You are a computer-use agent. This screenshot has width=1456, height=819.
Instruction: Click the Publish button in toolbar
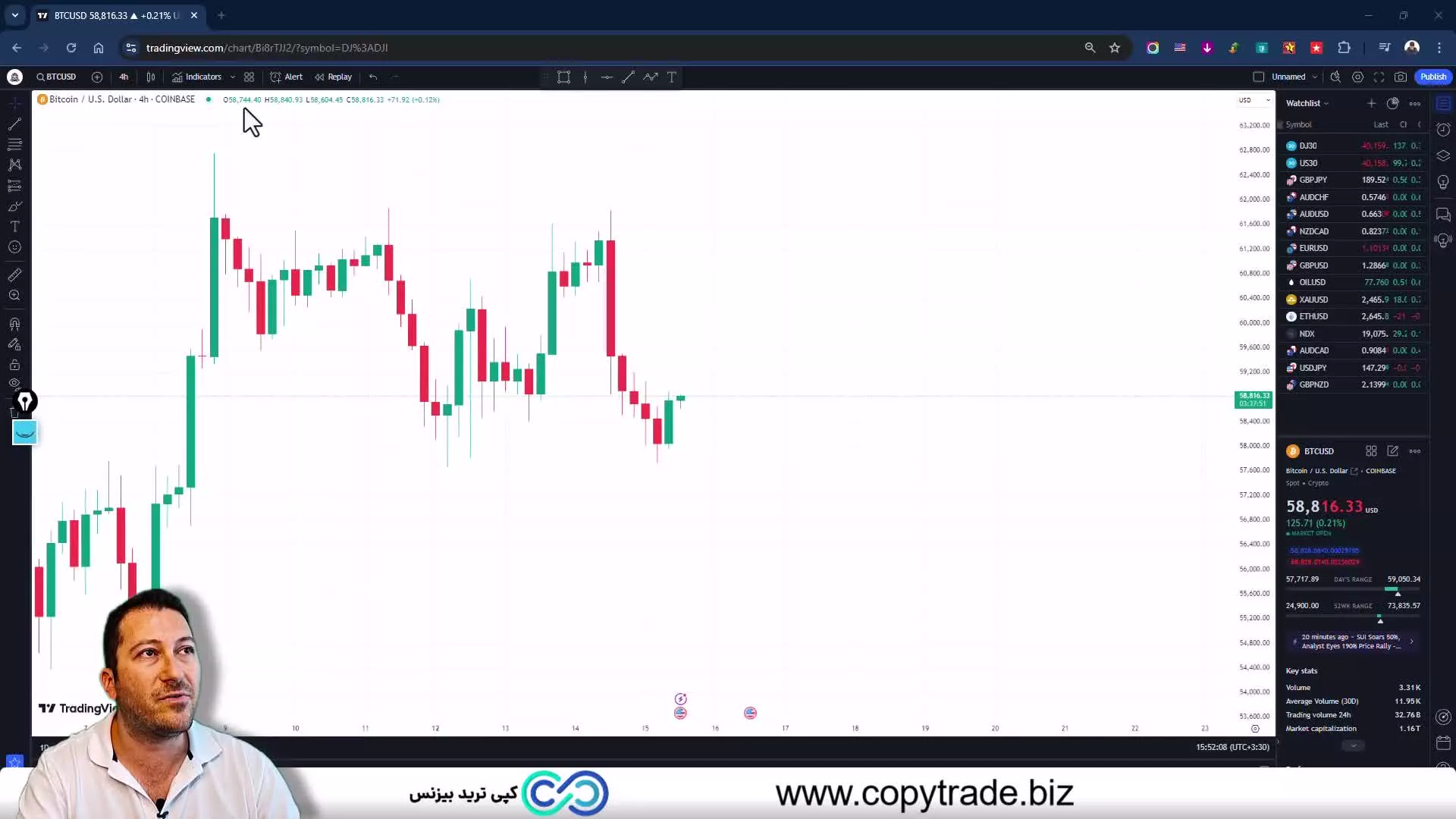click(1432, 76)
